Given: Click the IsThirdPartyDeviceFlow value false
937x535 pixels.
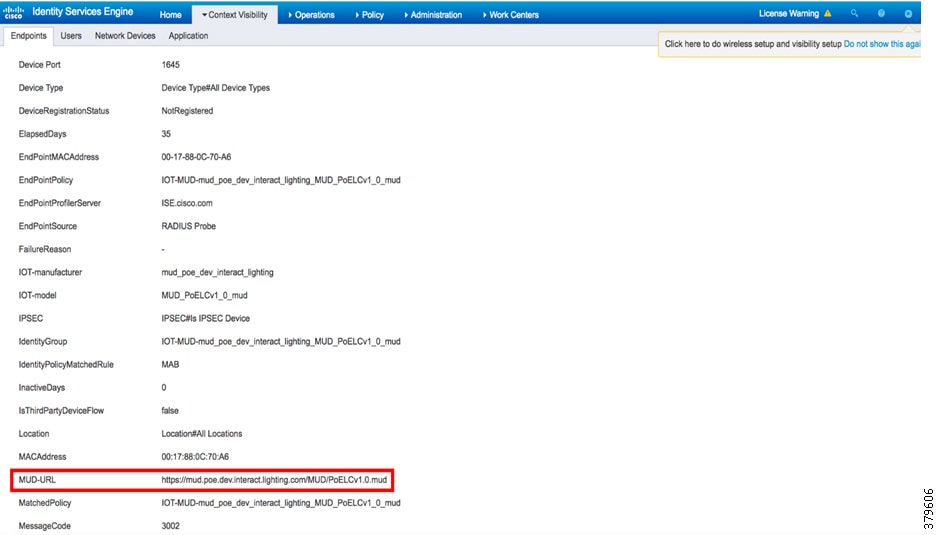Looking at the screenshot, I should pyautogui.click(x=170, y=411).
